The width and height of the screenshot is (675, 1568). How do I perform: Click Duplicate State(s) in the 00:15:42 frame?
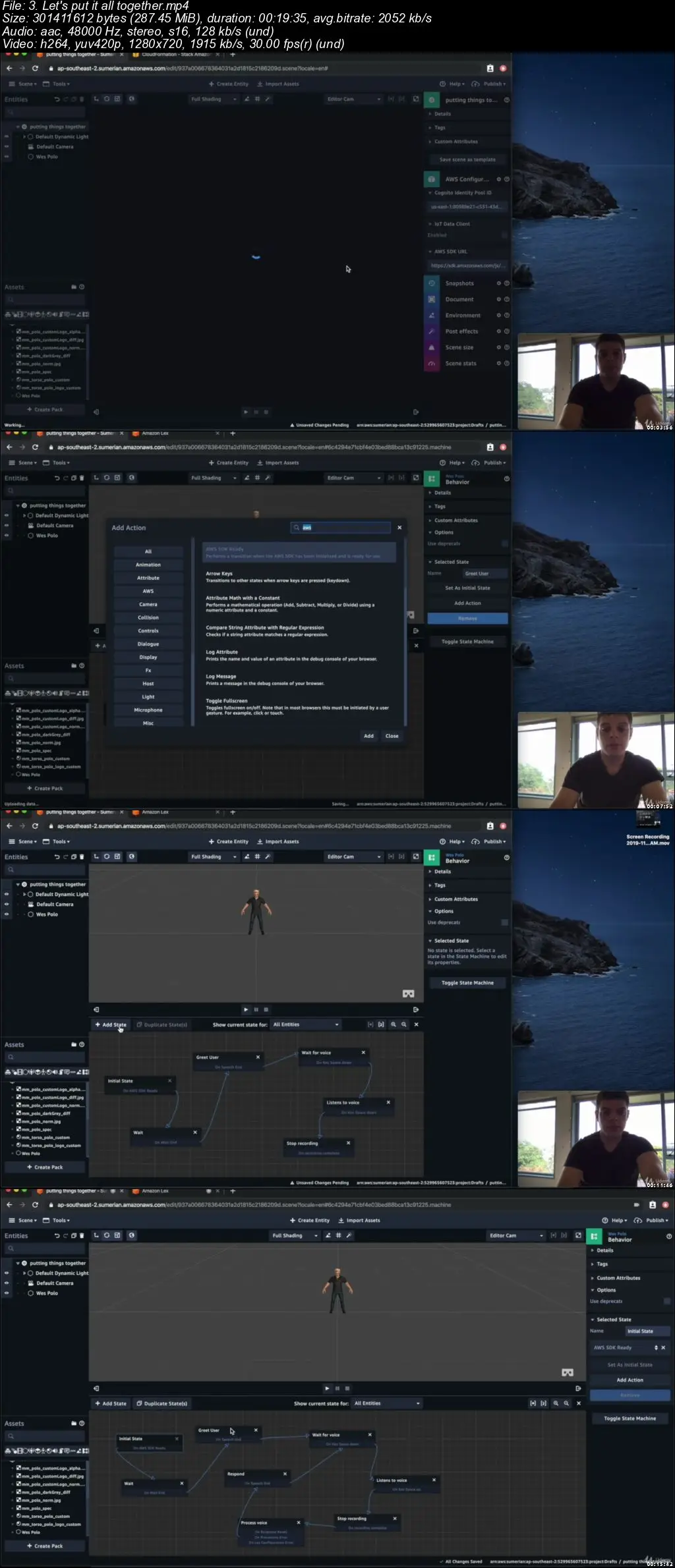pos(162,1403)
